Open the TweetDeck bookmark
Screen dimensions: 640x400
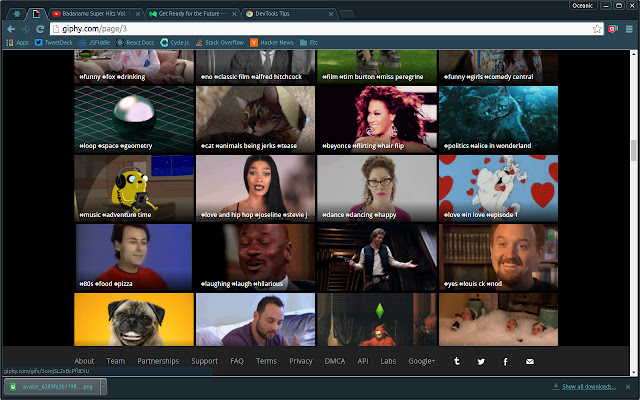(x=53, y=42)
